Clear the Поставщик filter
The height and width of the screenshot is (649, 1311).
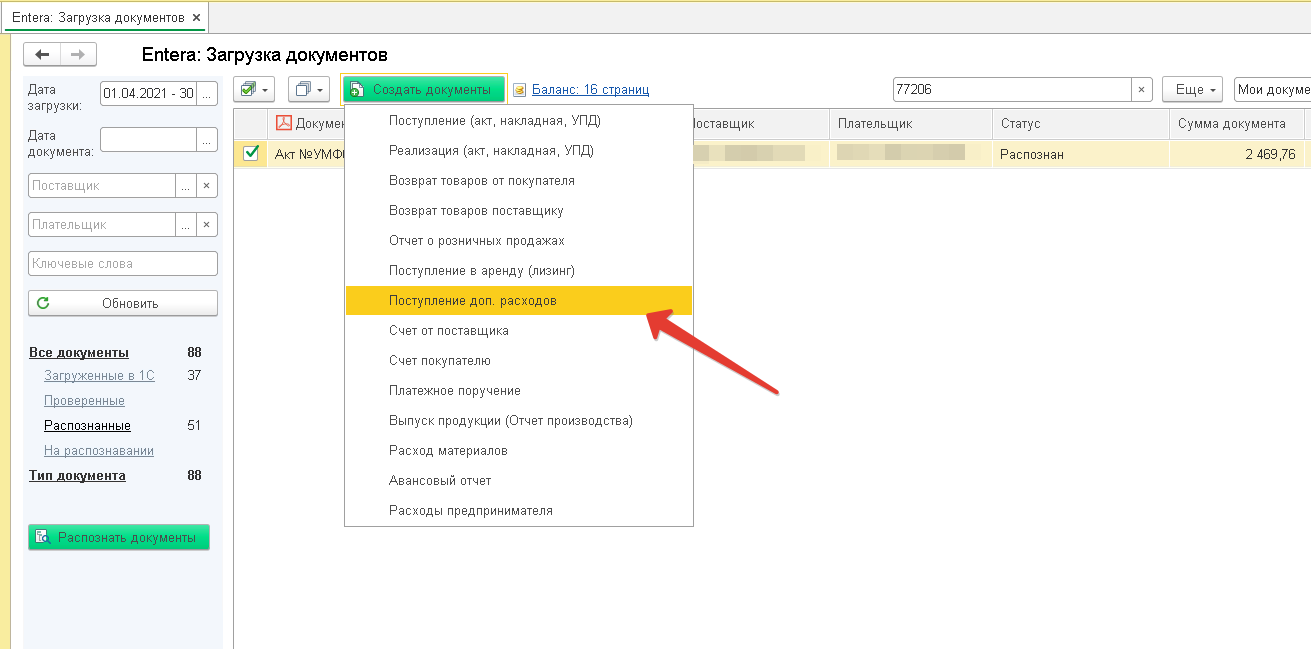(x=207, y=186)
